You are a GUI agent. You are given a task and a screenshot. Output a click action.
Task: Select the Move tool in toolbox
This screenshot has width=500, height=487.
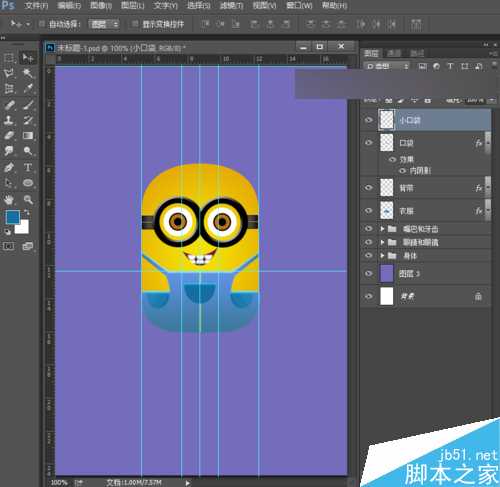coord(28,58)
